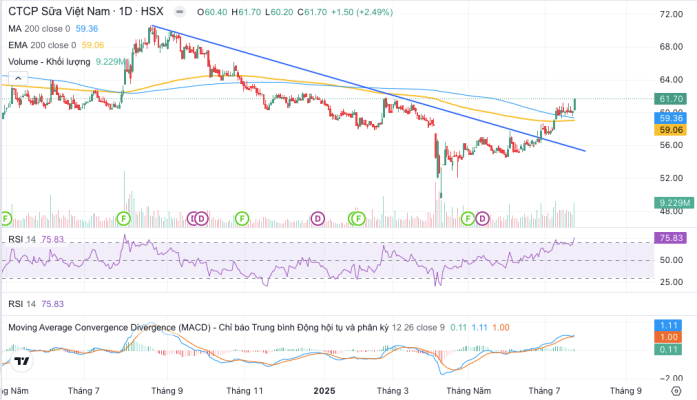The height and width of the screenshot is (400, 697).
Task: Click the O60.40 open value
Action: (212, 12)
